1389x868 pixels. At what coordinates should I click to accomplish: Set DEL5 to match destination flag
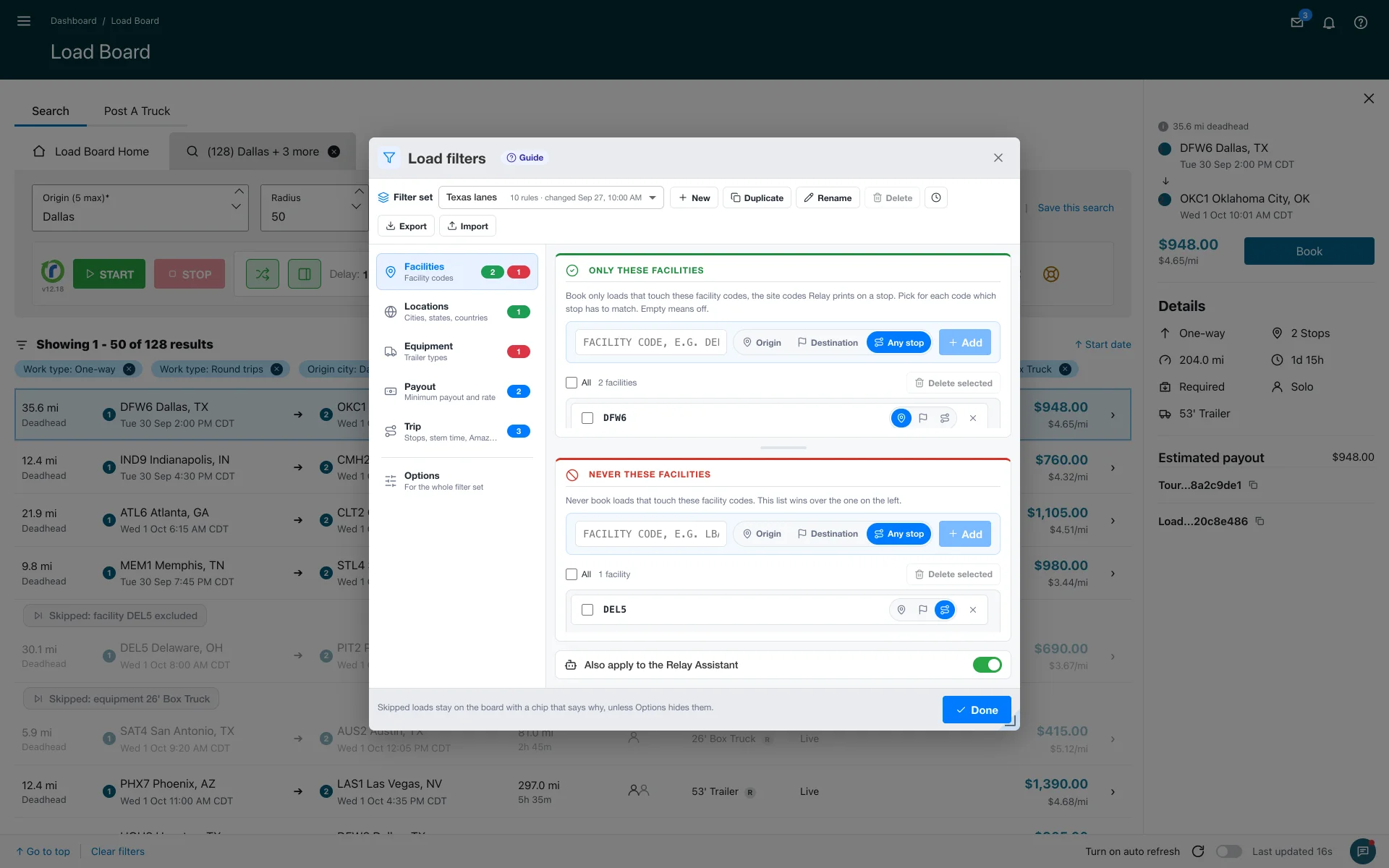point(923,610)
